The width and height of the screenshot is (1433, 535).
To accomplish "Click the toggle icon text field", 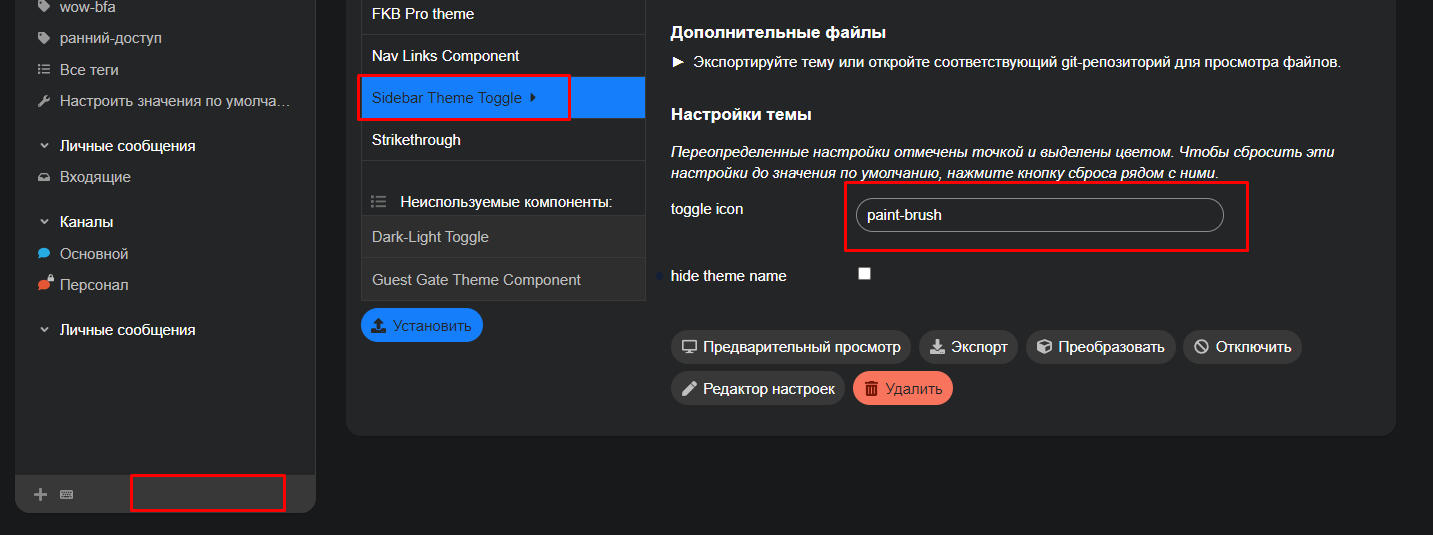I will (x=1039, y=215).
